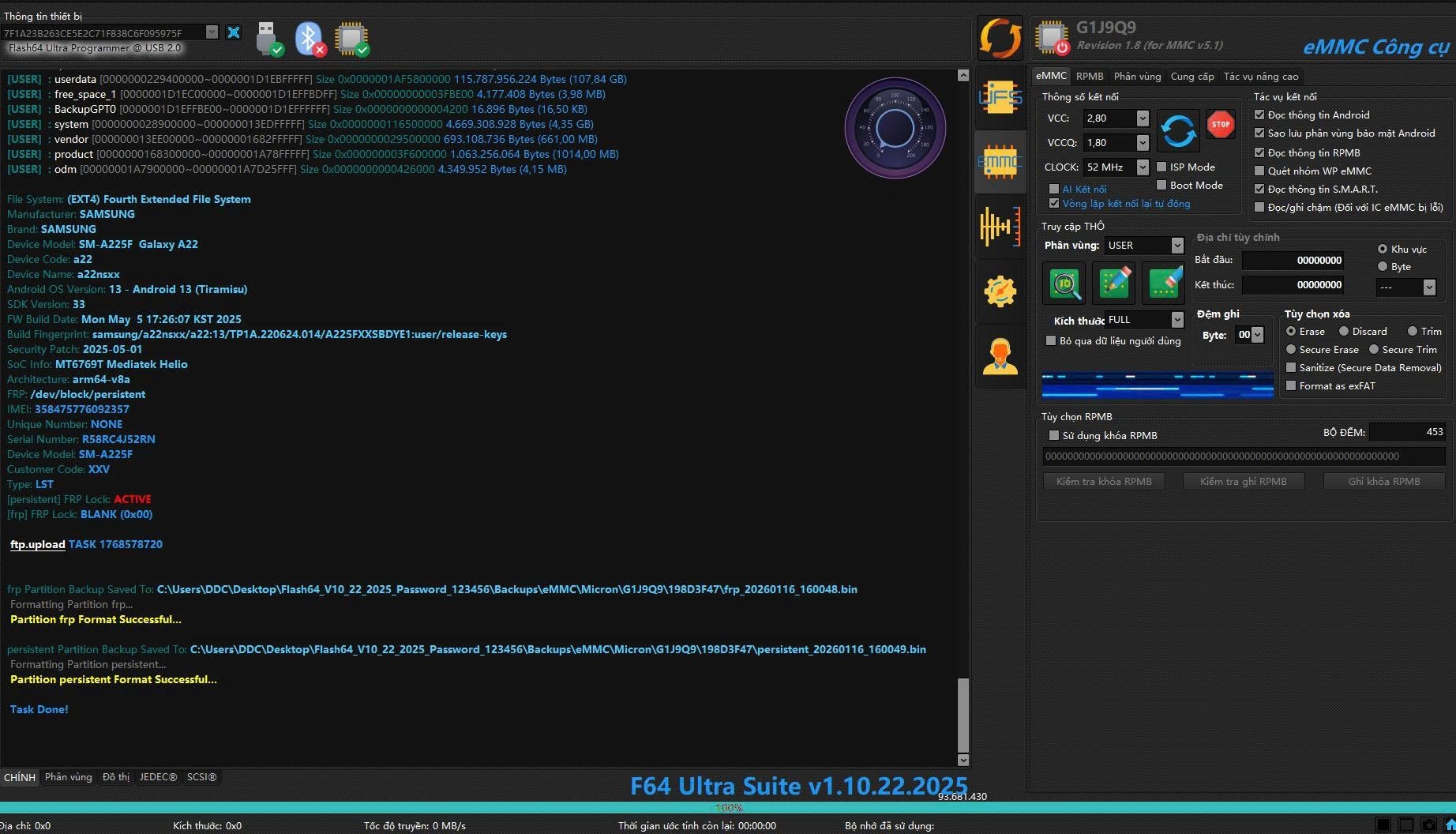Click the read partition magnifier icon
1456x834 pixels.
coord(1064,283)
